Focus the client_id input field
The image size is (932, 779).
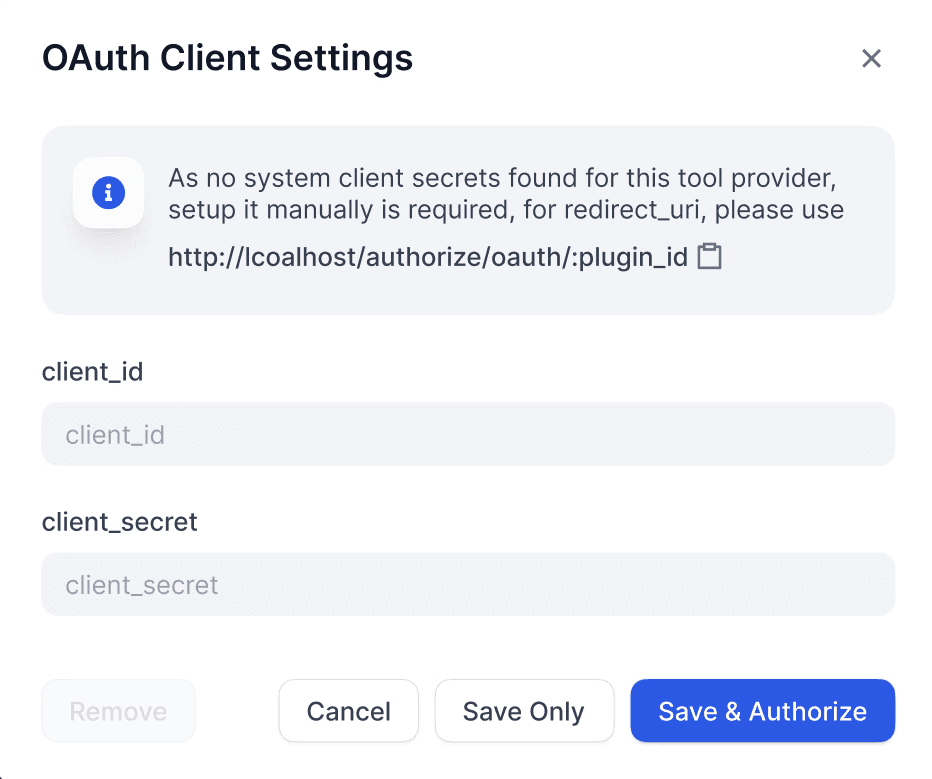pyautogui.click(x=467, y=435)
